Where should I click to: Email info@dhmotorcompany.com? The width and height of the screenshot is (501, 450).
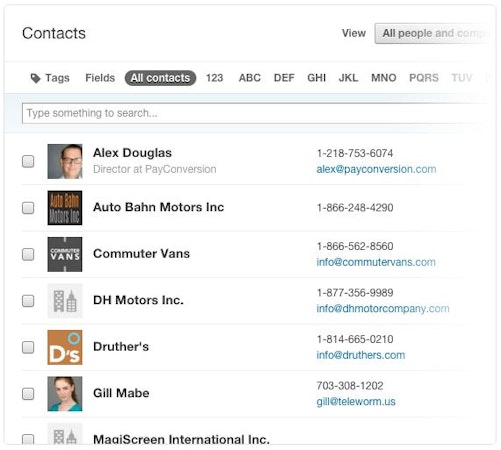click(x=383, y=309)
